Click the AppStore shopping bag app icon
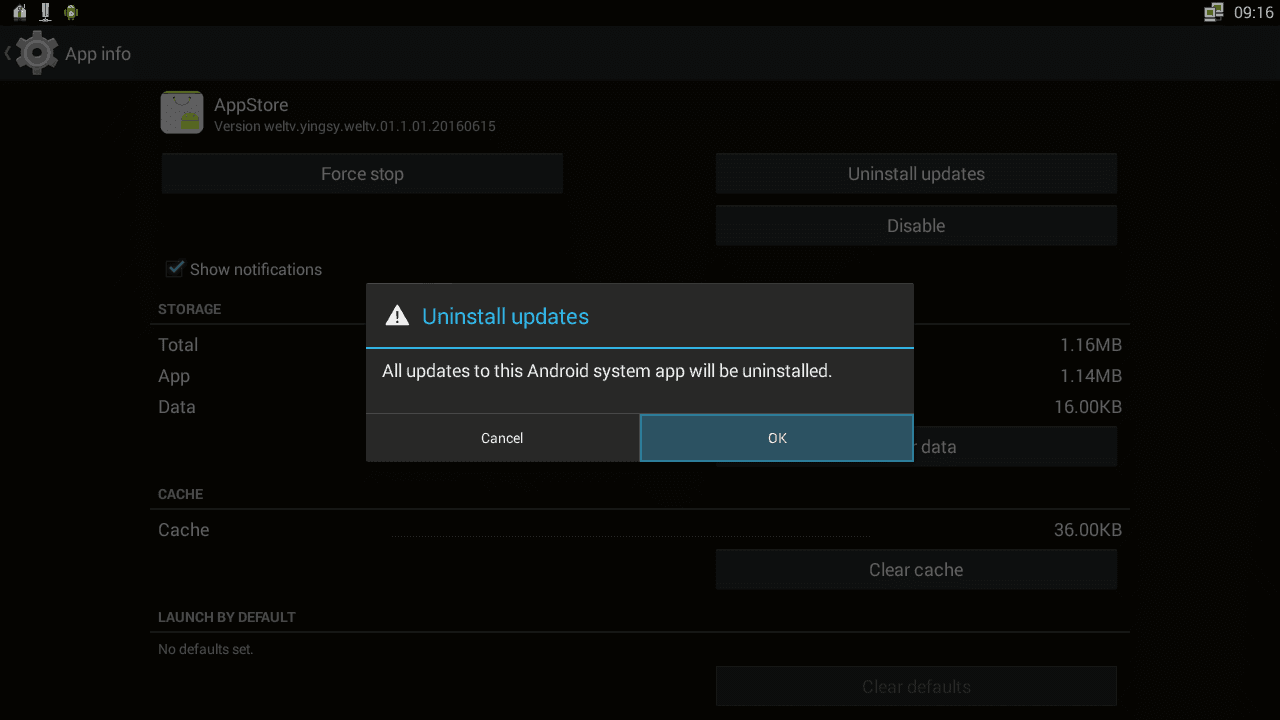 click(x=182, y=113)
